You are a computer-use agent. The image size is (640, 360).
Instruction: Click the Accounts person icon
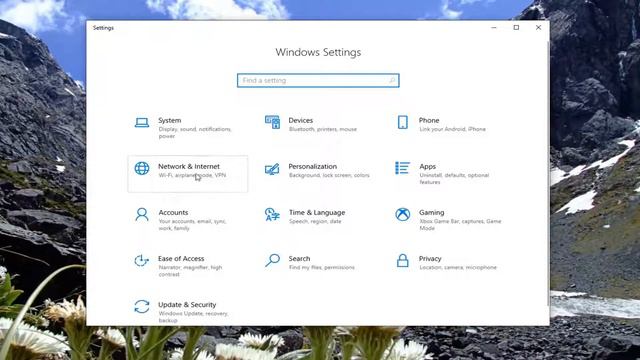click(142, 215)
